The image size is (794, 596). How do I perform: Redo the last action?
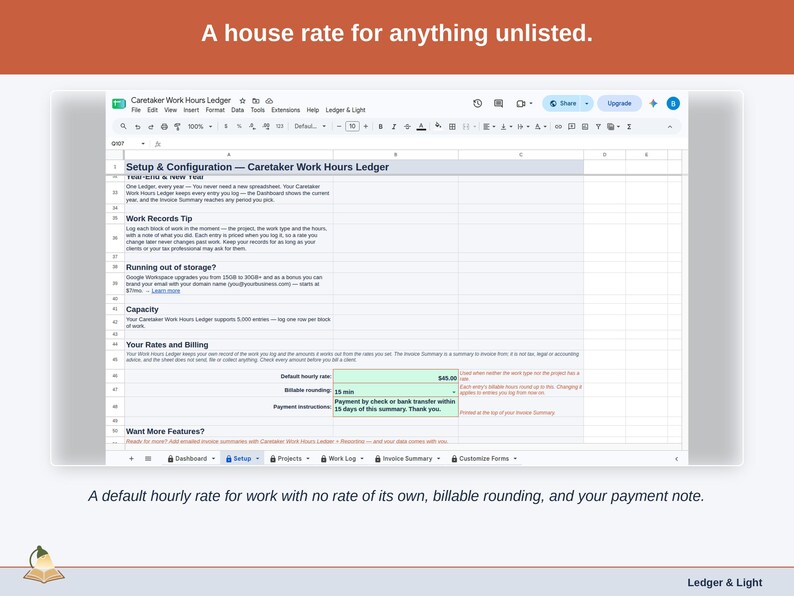(x=150, y=127)
